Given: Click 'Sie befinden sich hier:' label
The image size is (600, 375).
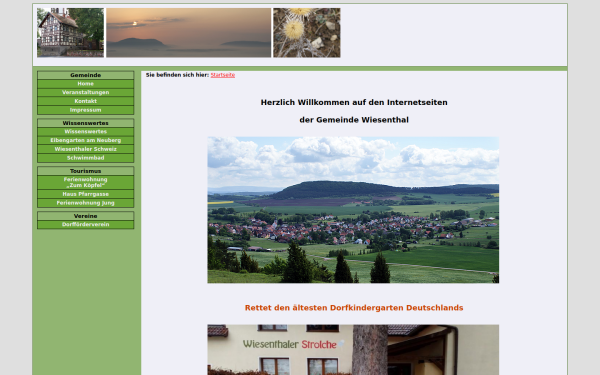Looking at the screenshot, I should (177, 75).
